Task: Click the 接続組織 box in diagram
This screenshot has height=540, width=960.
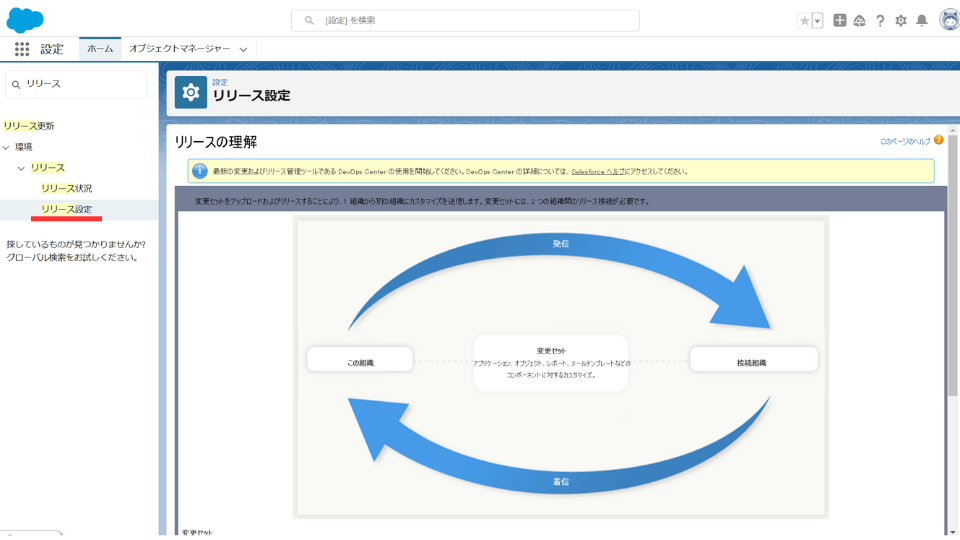Action: [753, 359]
